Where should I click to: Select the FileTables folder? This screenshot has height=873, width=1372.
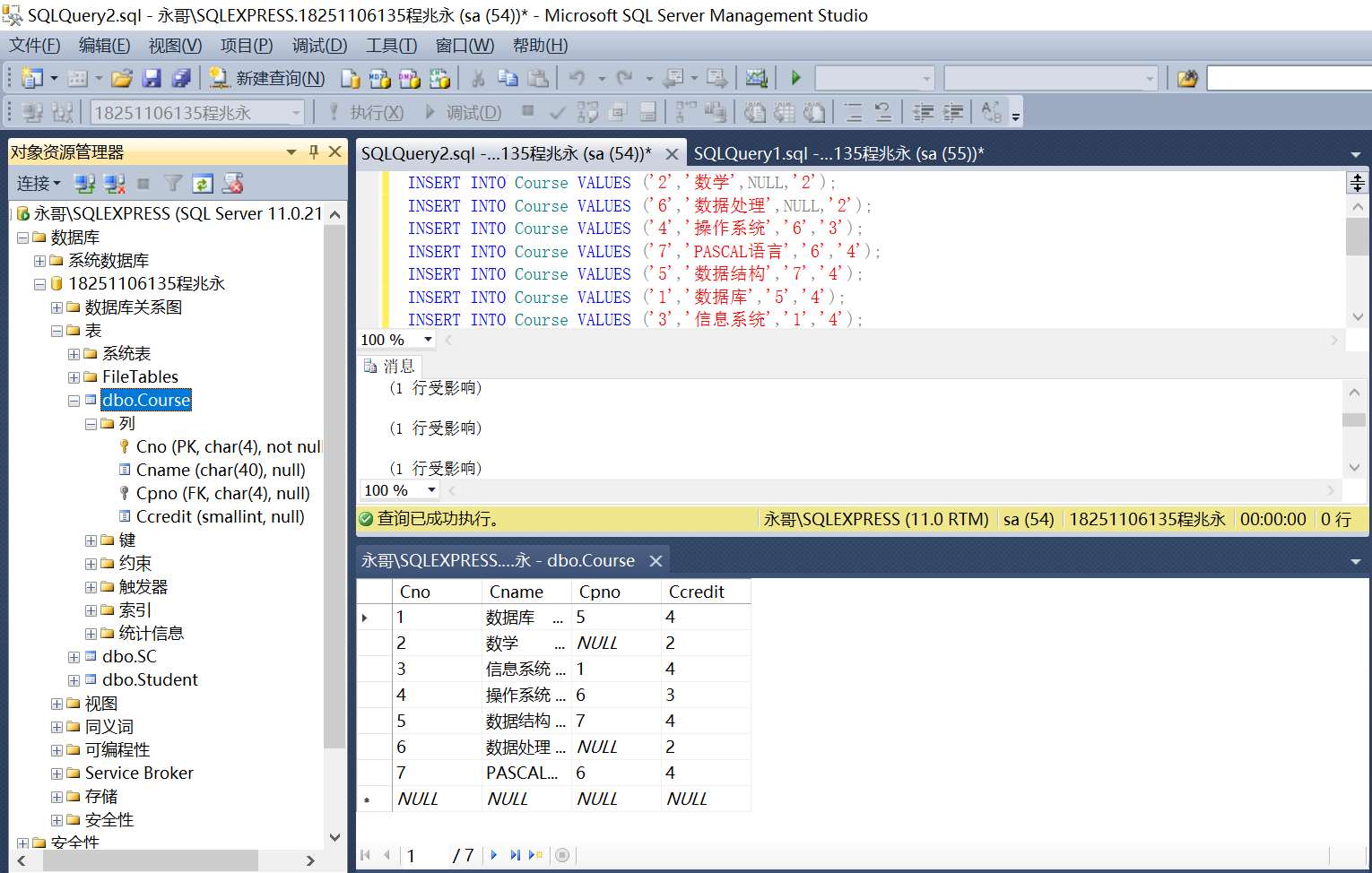140,376
